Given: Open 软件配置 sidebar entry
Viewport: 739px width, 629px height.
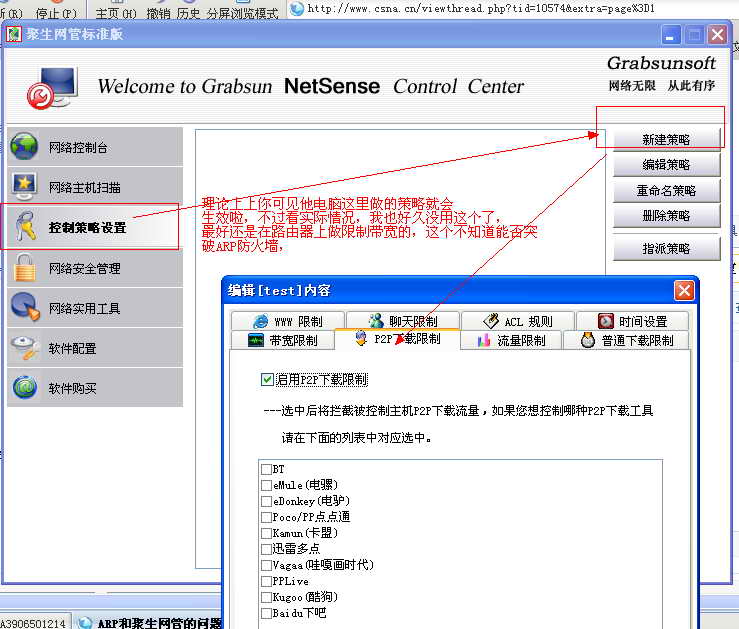Looking at the screenshot, I should pyautogui.click(x=95, y=348).
